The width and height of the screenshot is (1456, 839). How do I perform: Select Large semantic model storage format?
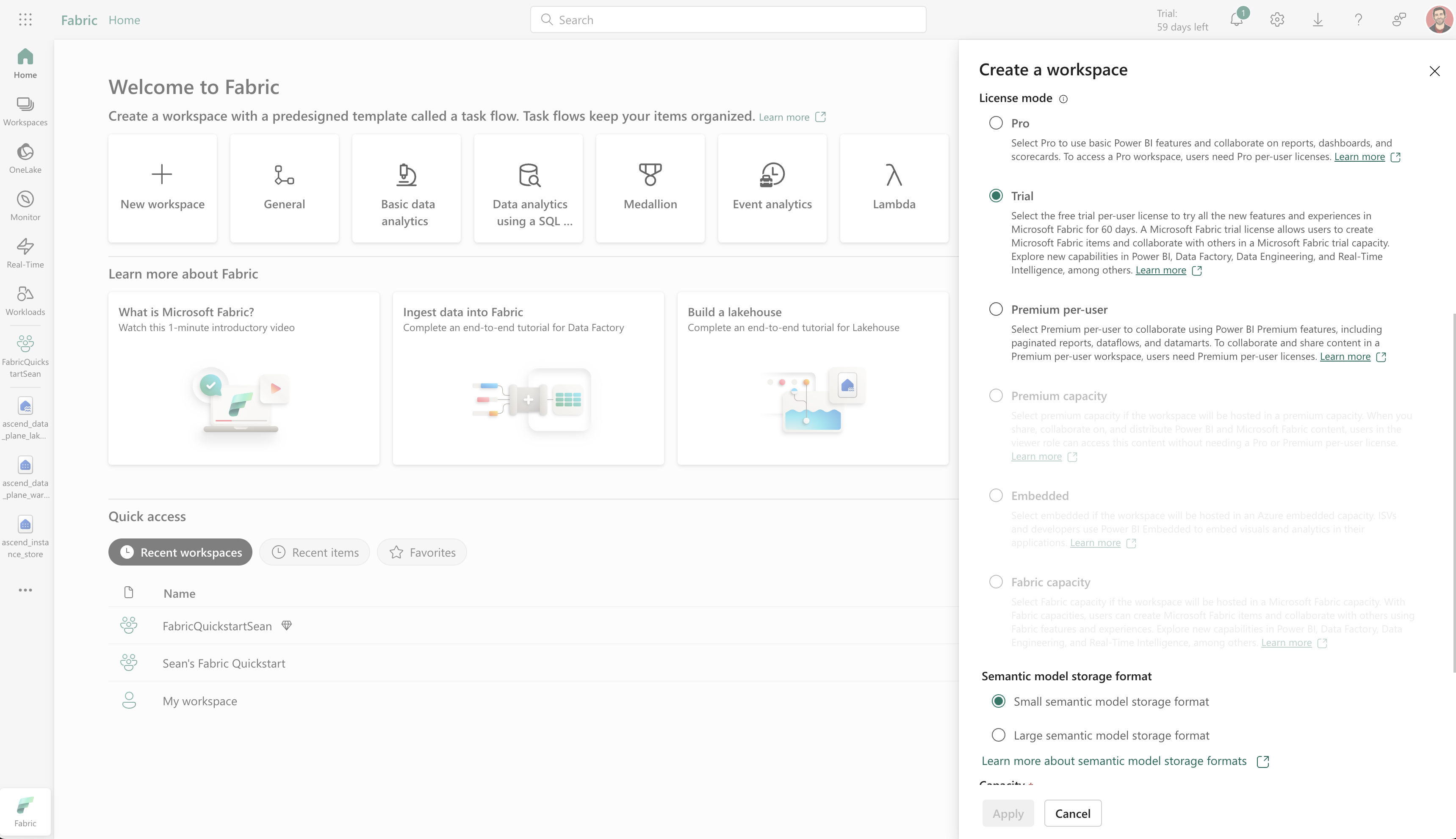point(998,735)
